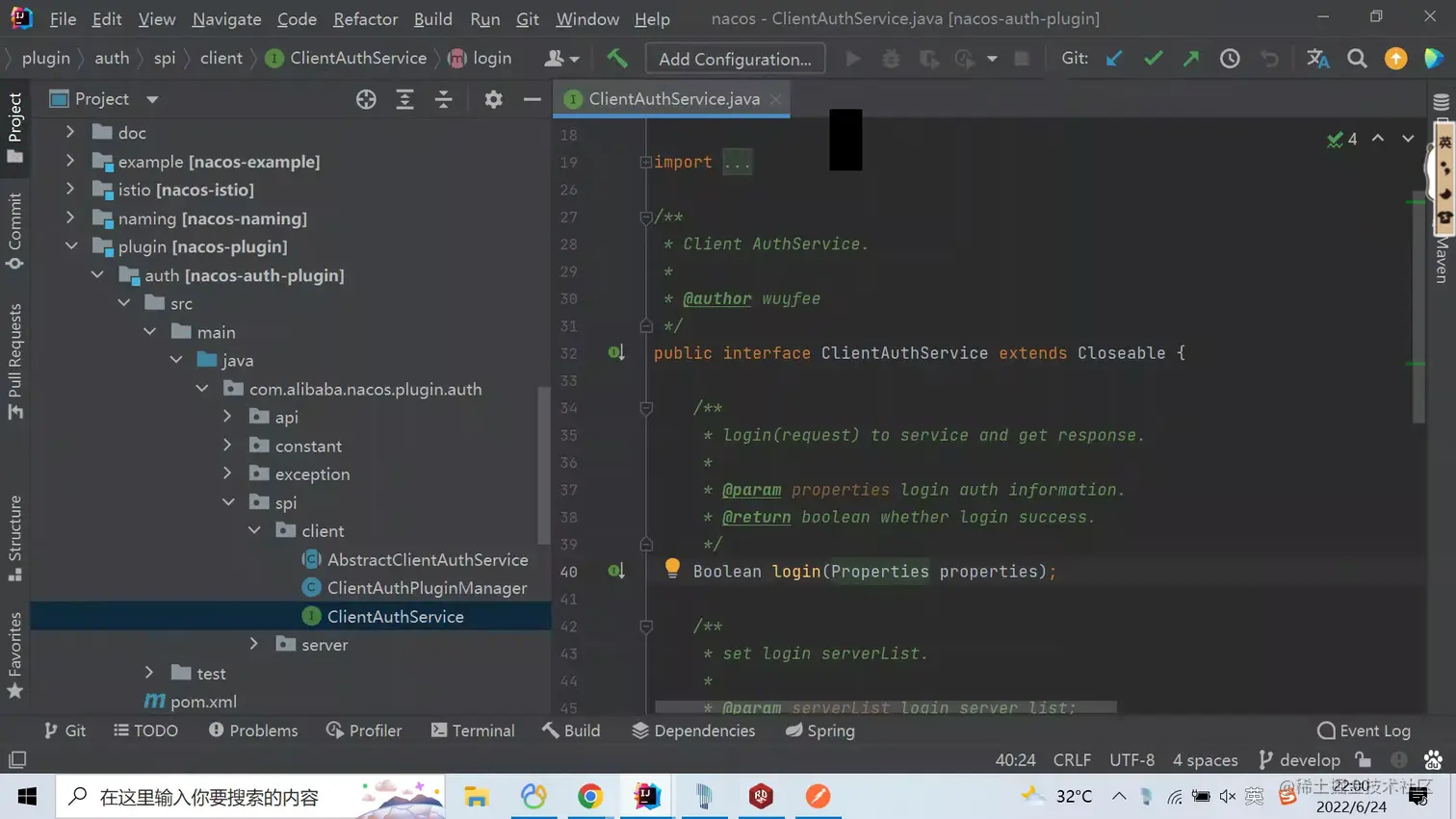This screenshot has height=819, width=1456.
Task: Expand the example [nacos-example] module
Action: 70,161
